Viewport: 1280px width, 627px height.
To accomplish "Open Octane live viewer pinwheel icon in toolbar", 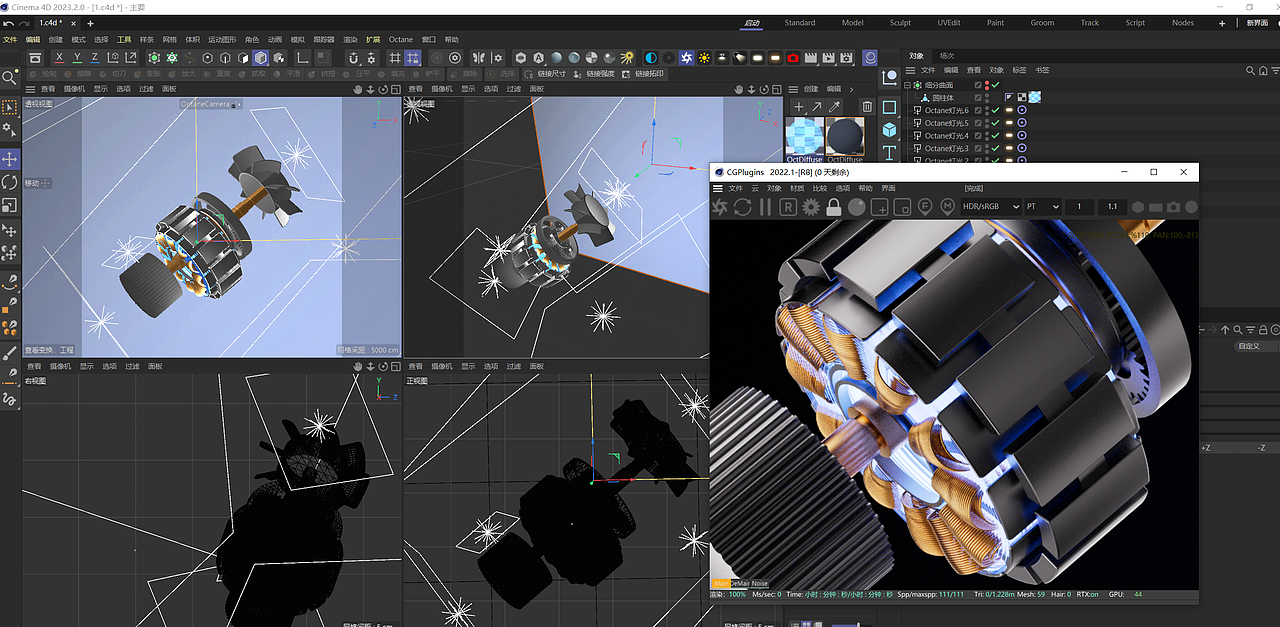I will (686, 58).
